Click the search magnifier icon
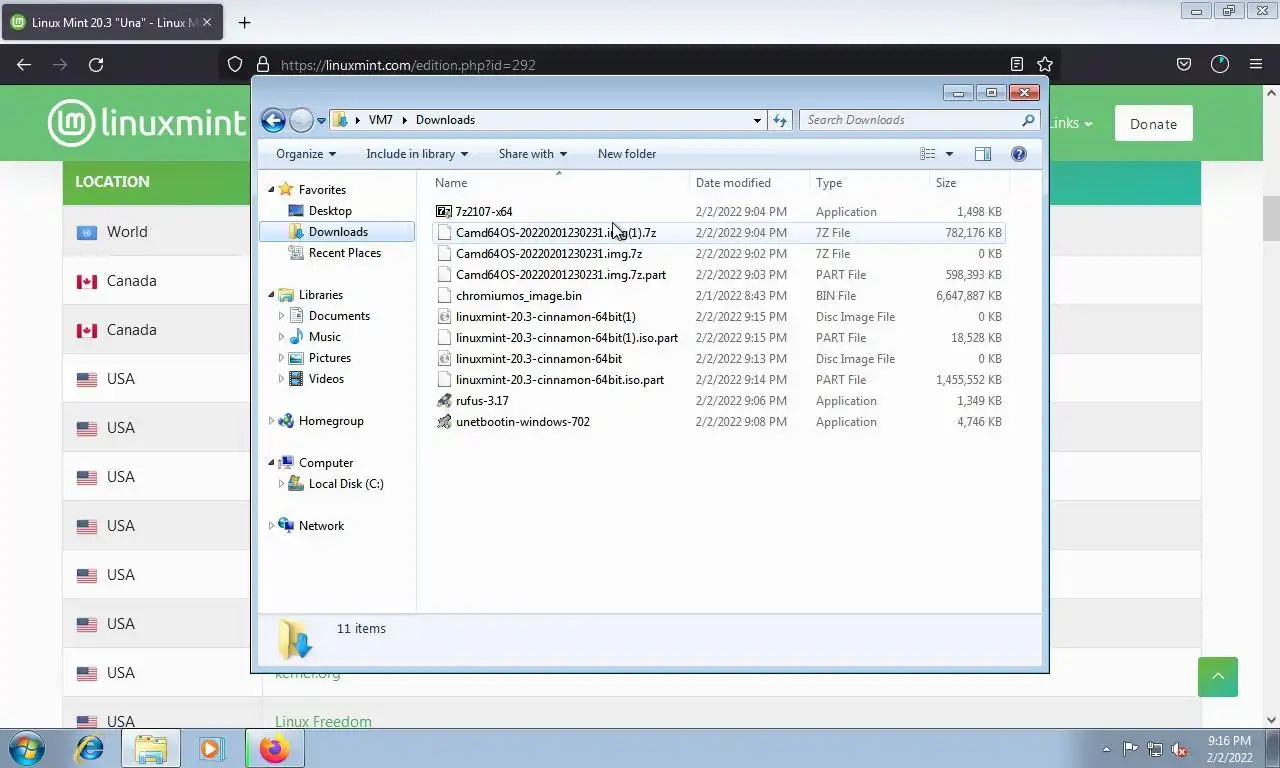This screenshot has width=1280, height=768. pos(1028,120)
